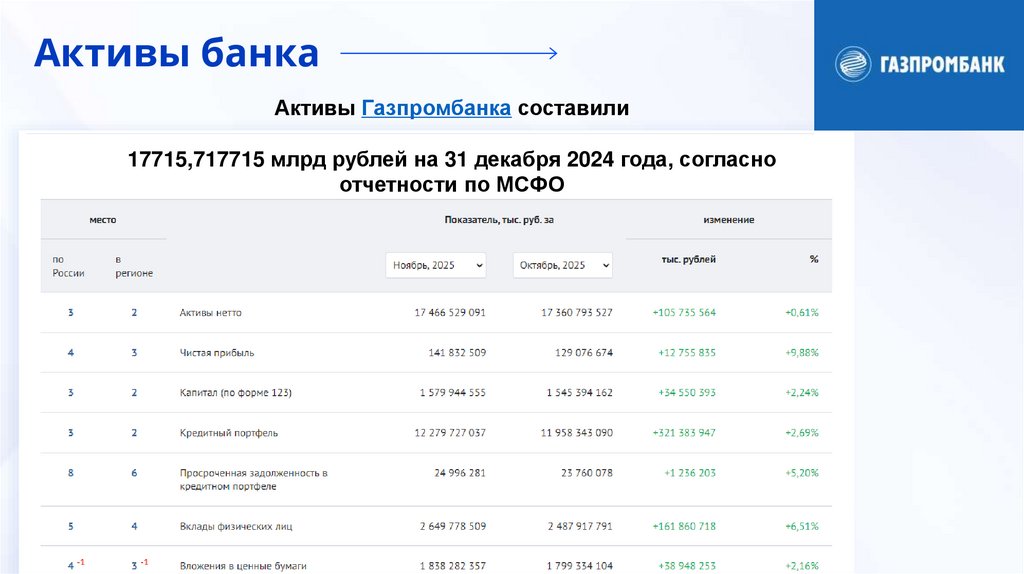Screen dimensions: 1024x574
Task: Select the Капитал (по форме 123) label
Action: coord(236,392)
